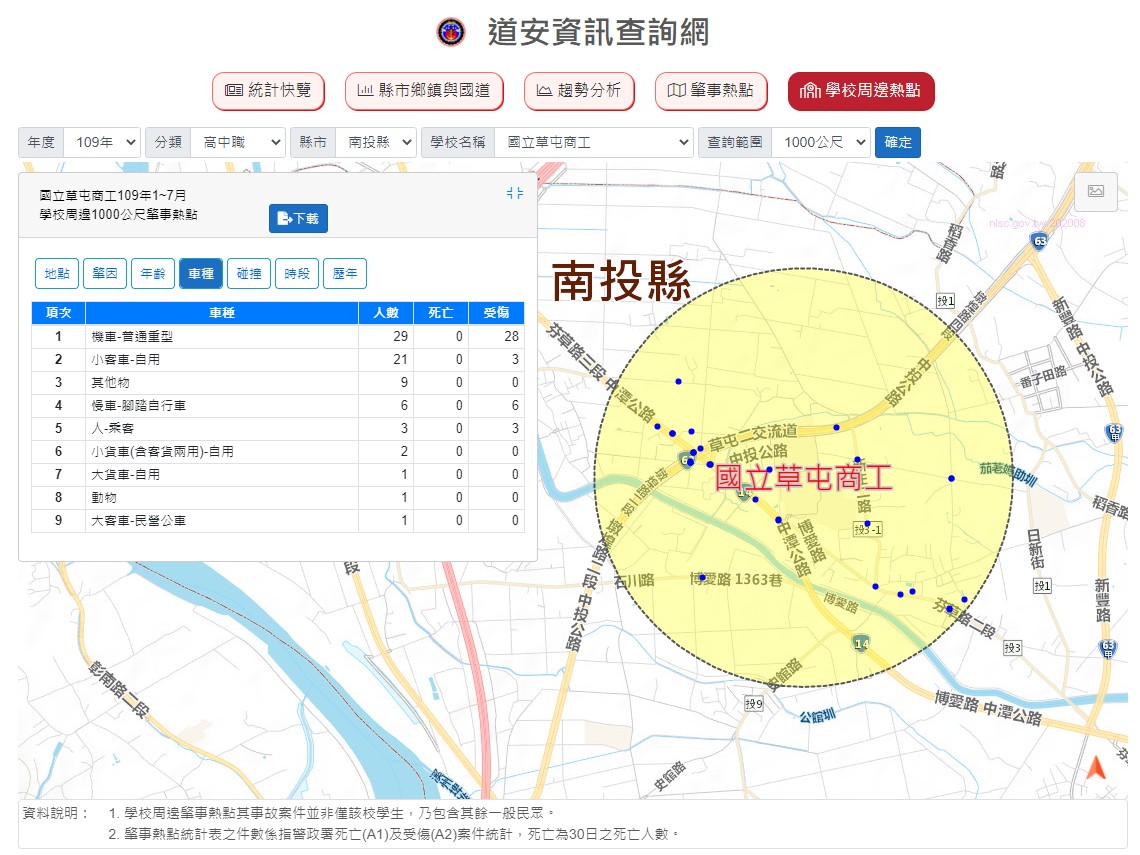
Task: Click the site logo emblem in header
Action: 451,32
